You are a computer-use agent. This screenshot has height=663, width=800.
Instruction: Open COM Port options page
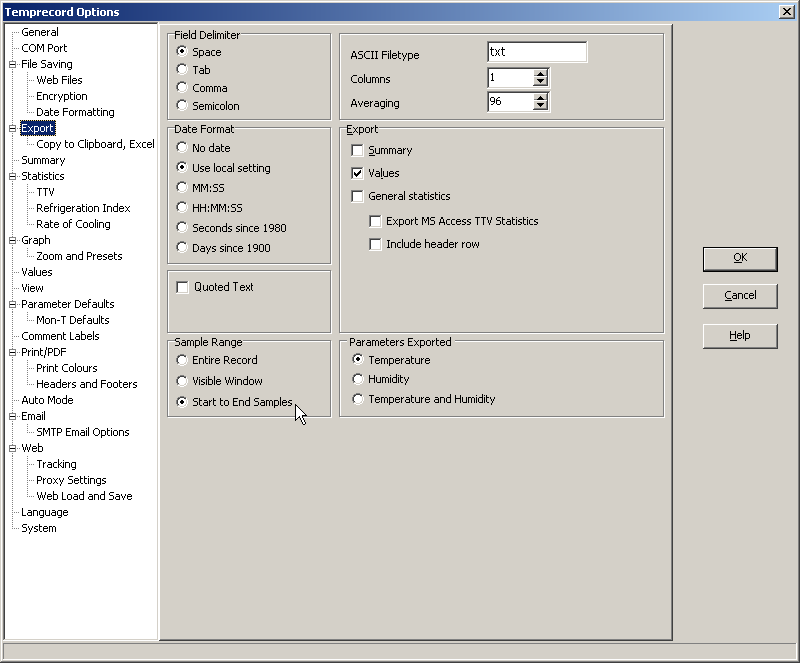[x=44, y=48]
